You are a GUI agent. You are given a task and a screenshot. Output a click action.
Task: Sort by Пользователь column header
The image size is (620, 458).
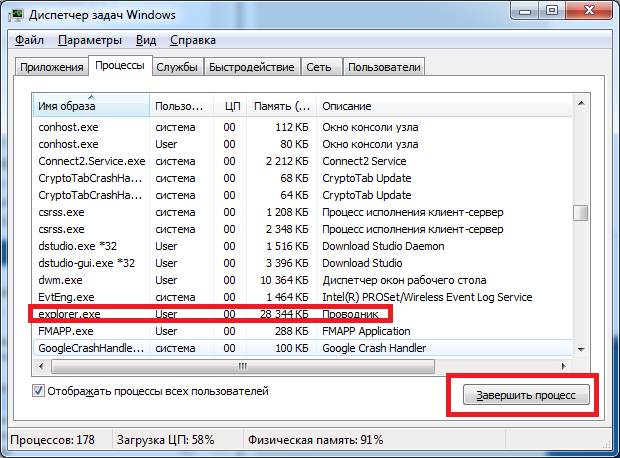point(181,106)
